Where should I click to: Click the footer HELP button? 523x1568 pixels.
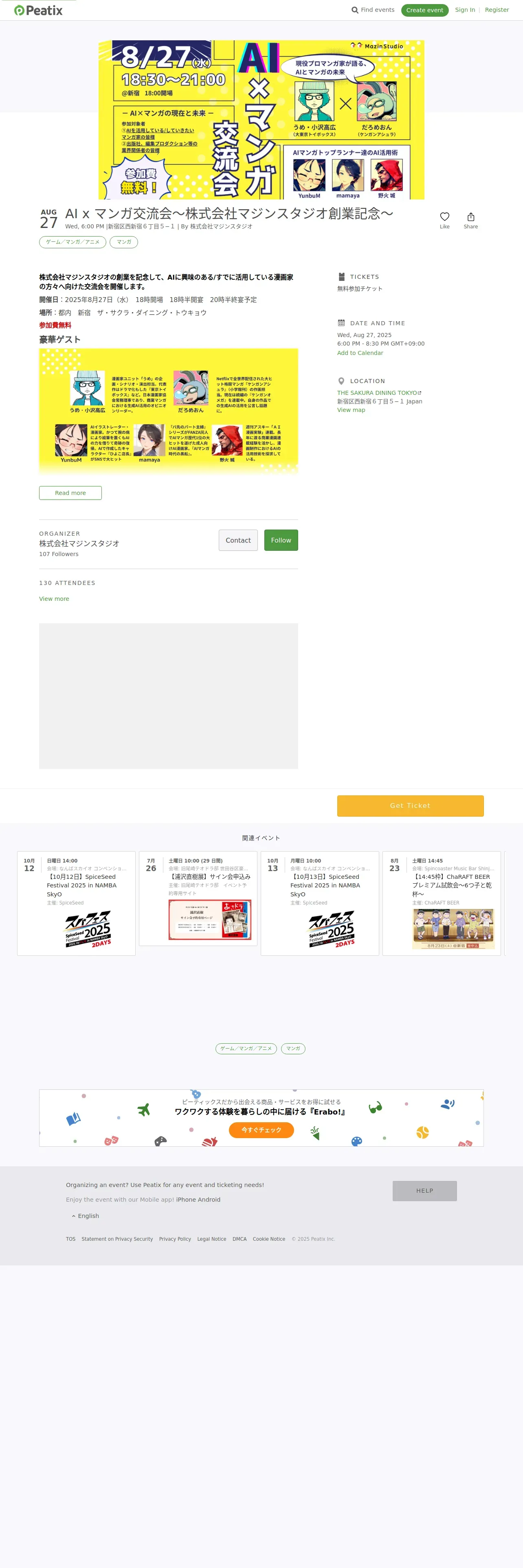(x=424, y=1191)
